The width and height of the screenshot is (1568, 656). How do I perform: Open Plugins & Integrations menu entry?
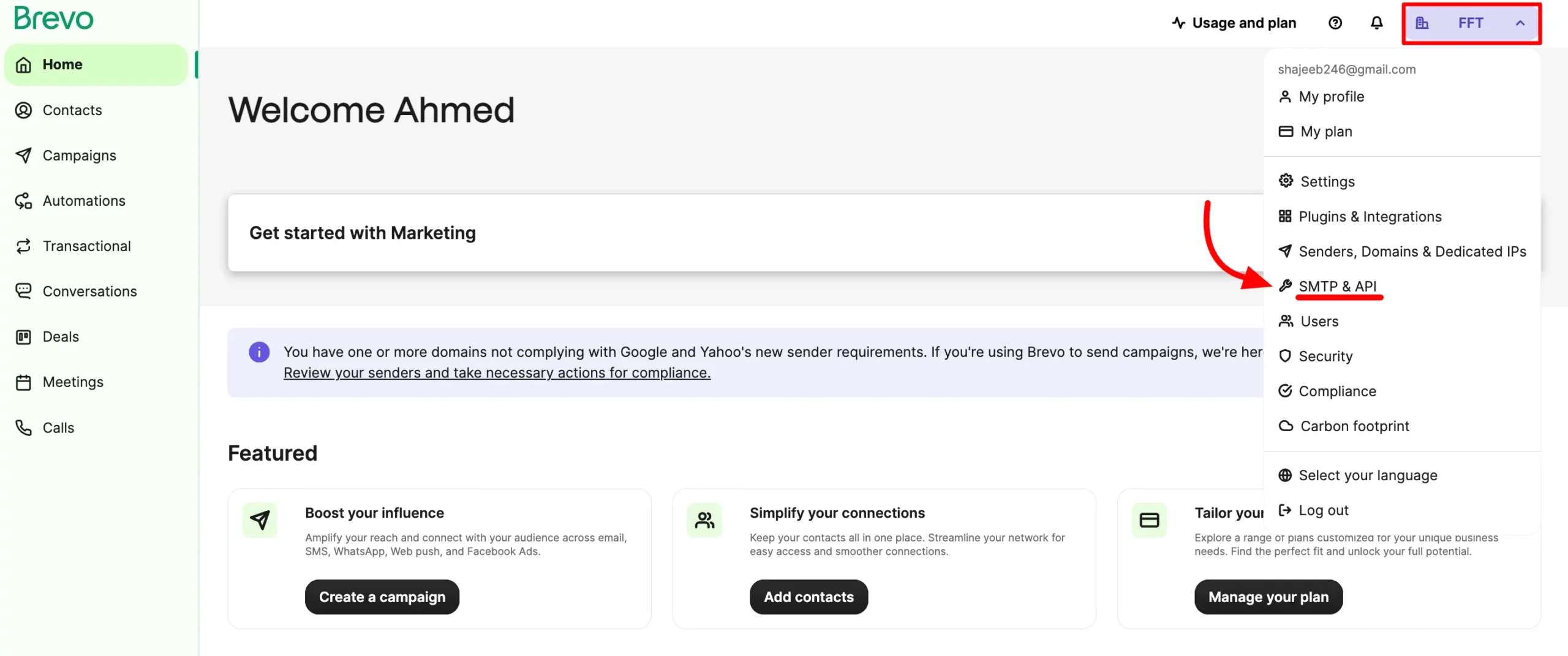click(1370, 217)
